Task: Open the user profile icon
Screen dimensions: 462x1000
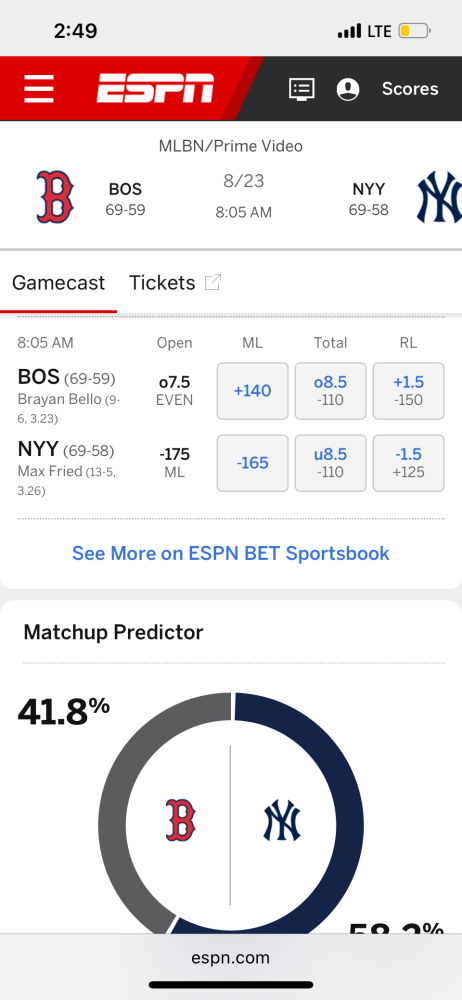Action: [348, 89]
